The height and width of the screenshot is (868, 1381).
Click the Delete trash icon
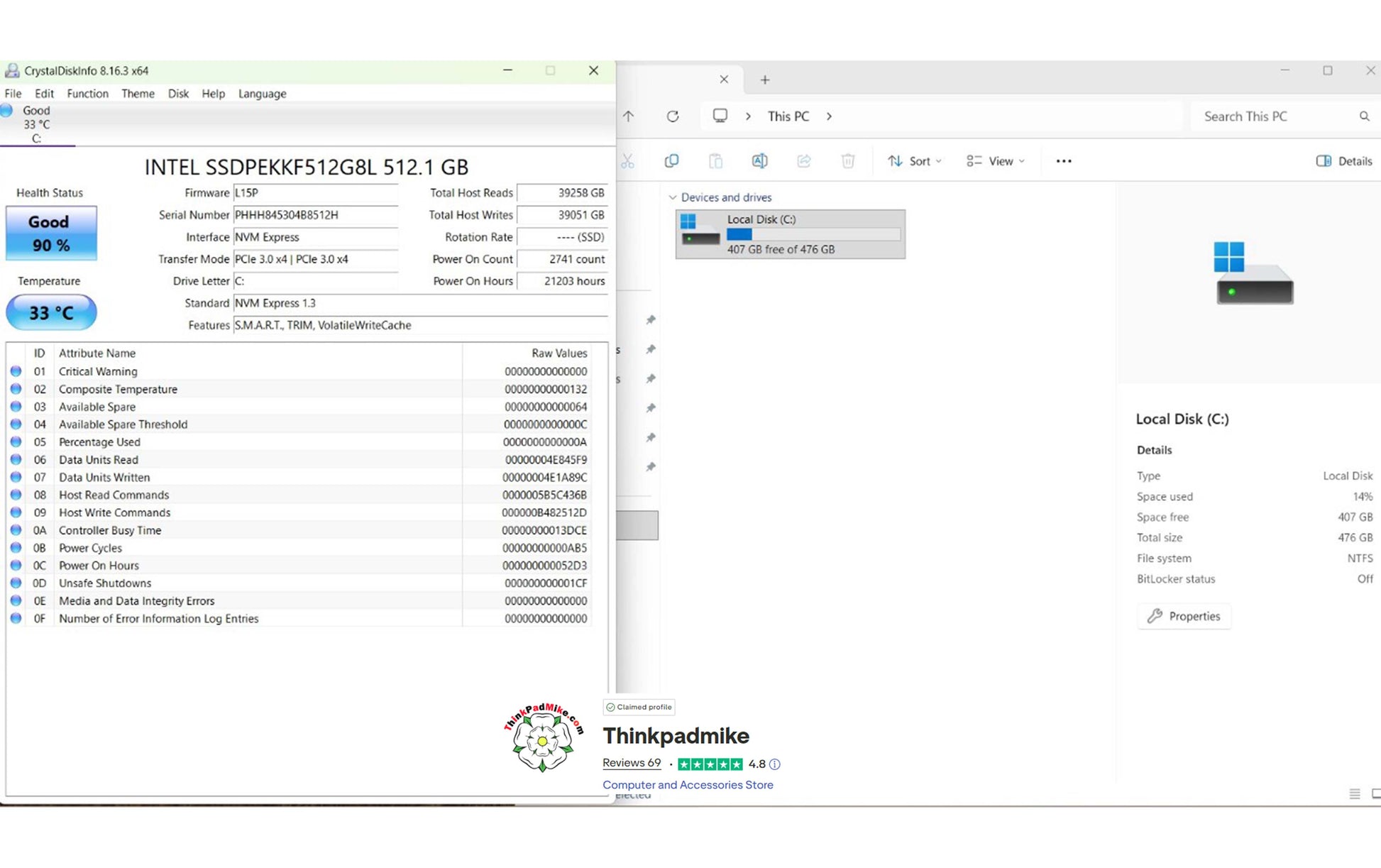click(847, 161)
